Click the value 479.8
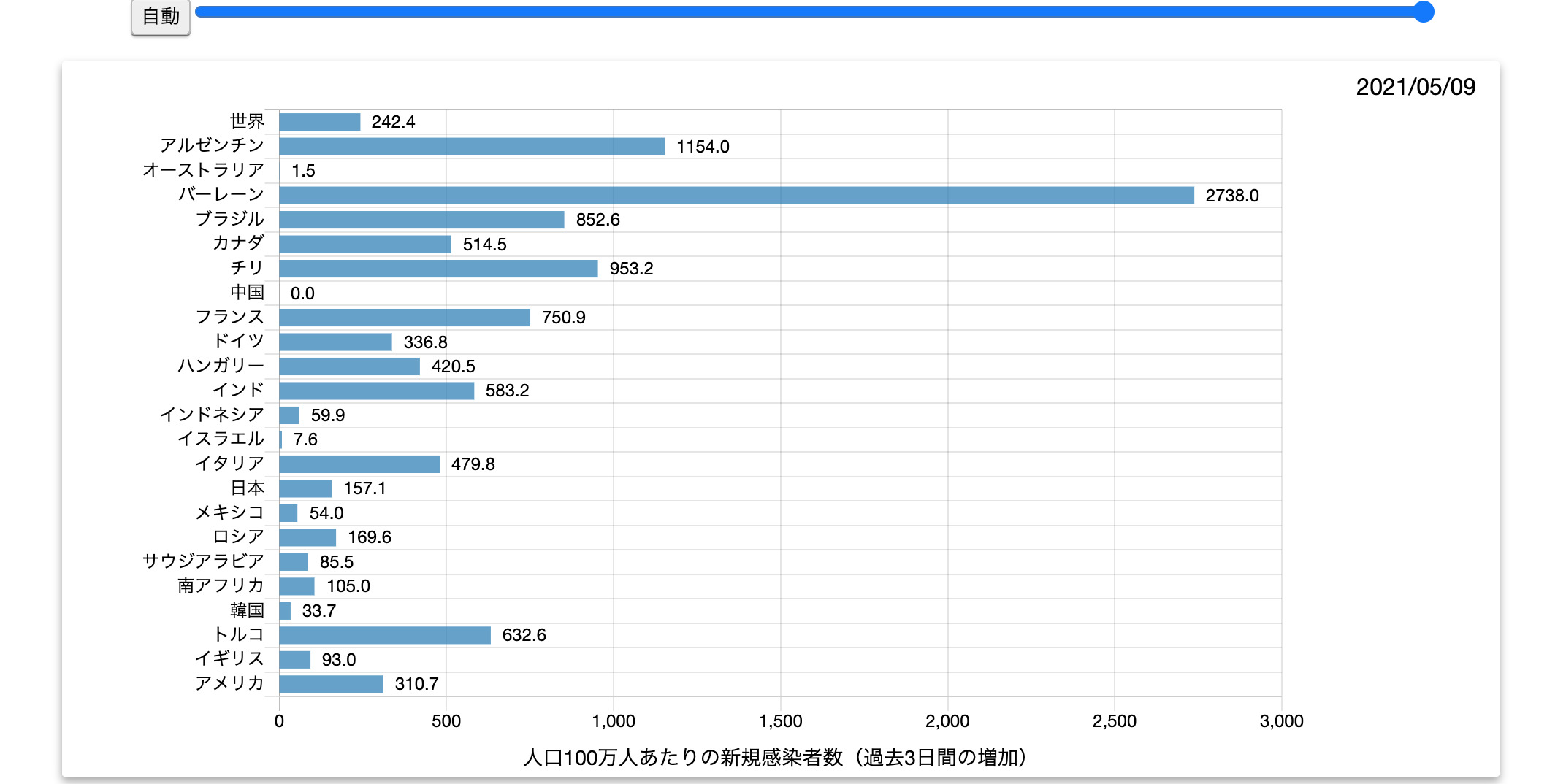The image size is (1547, 784). [x=473, y=464]
